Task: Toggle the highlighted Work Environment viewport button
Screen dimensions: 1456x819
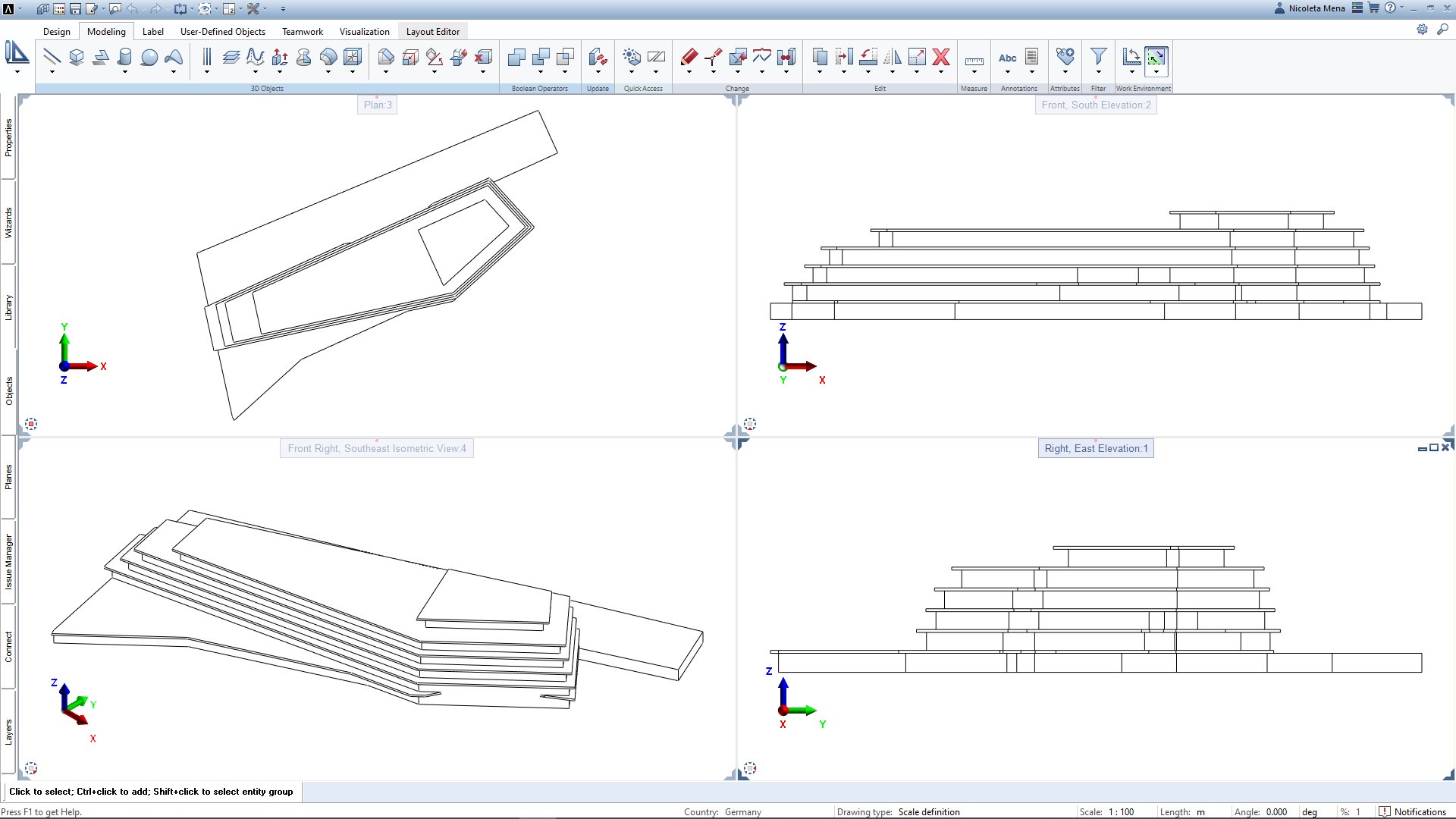Action: click(1156, 57)
